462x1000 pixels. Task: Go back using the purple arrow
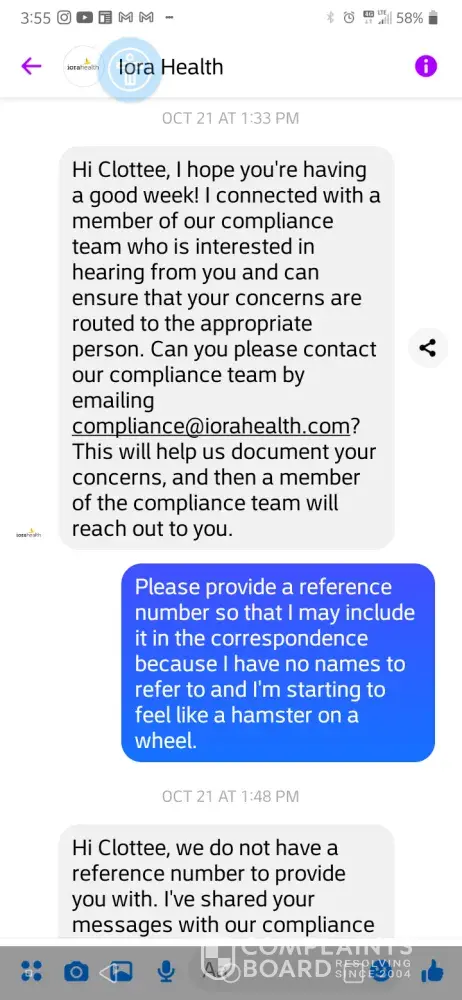click(31, 66)
